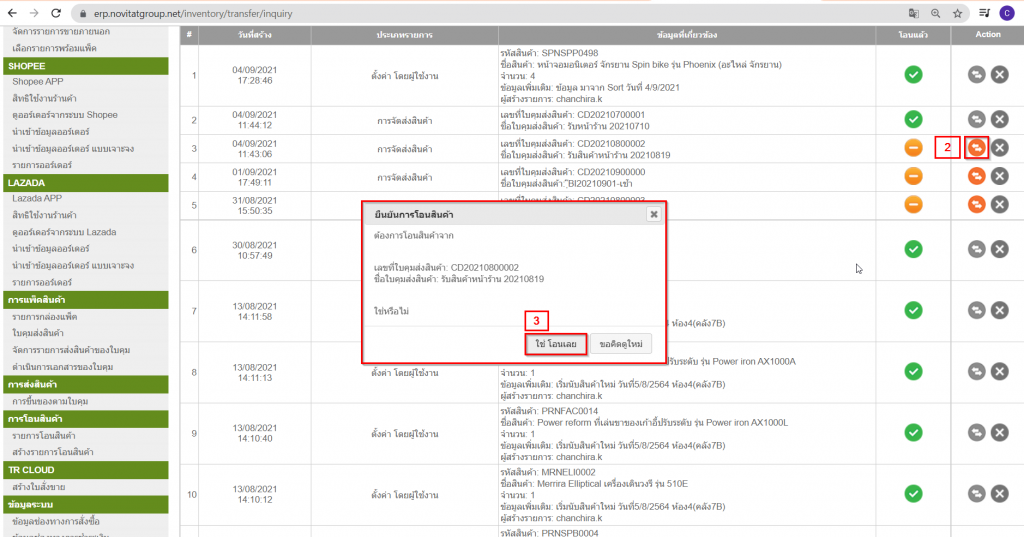Click the cancel X icon in row 6
1024x537 pixels.
click(999, 248)
